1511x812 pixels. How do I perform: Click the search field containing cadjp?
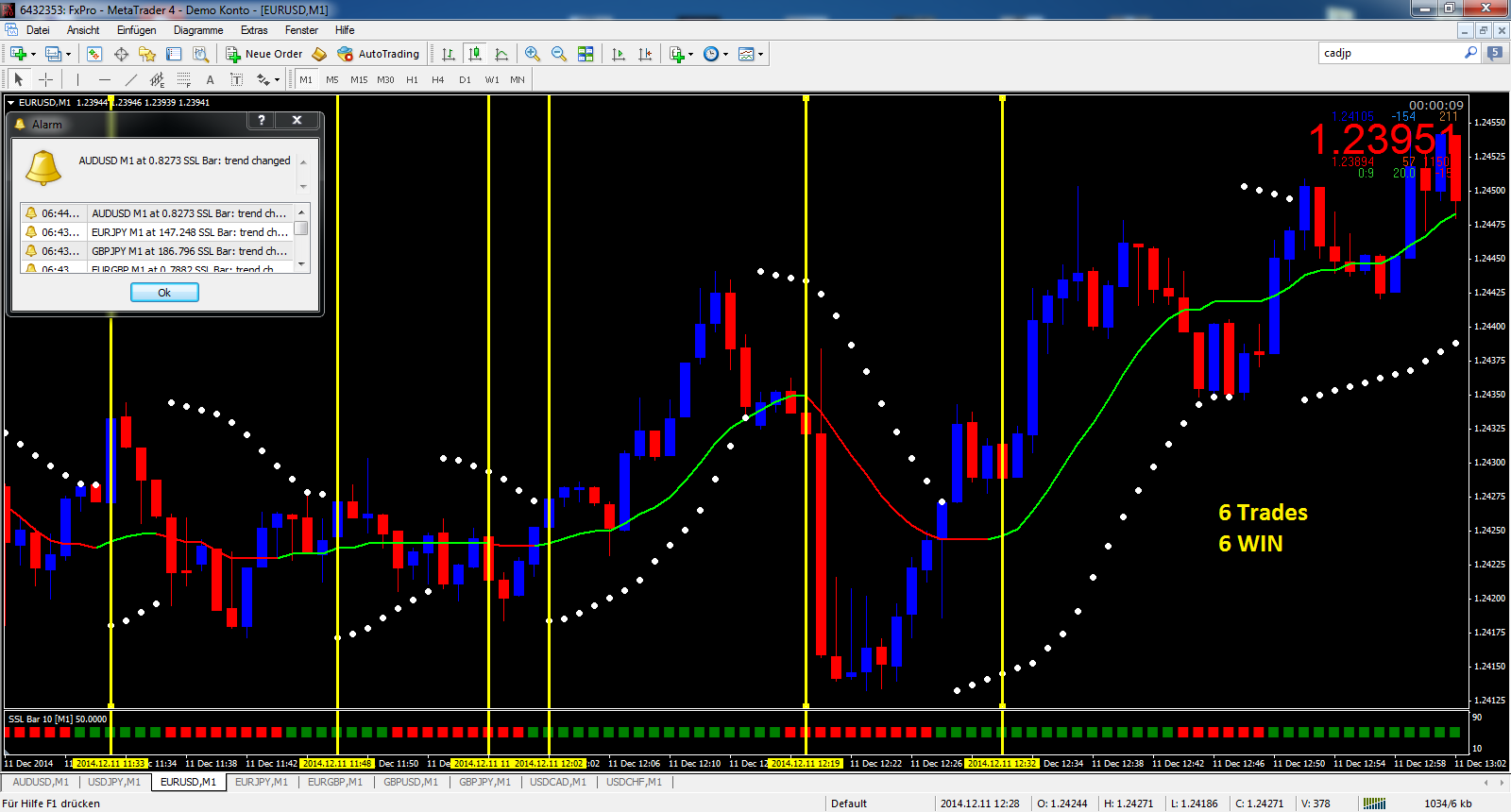[1391, 53]
